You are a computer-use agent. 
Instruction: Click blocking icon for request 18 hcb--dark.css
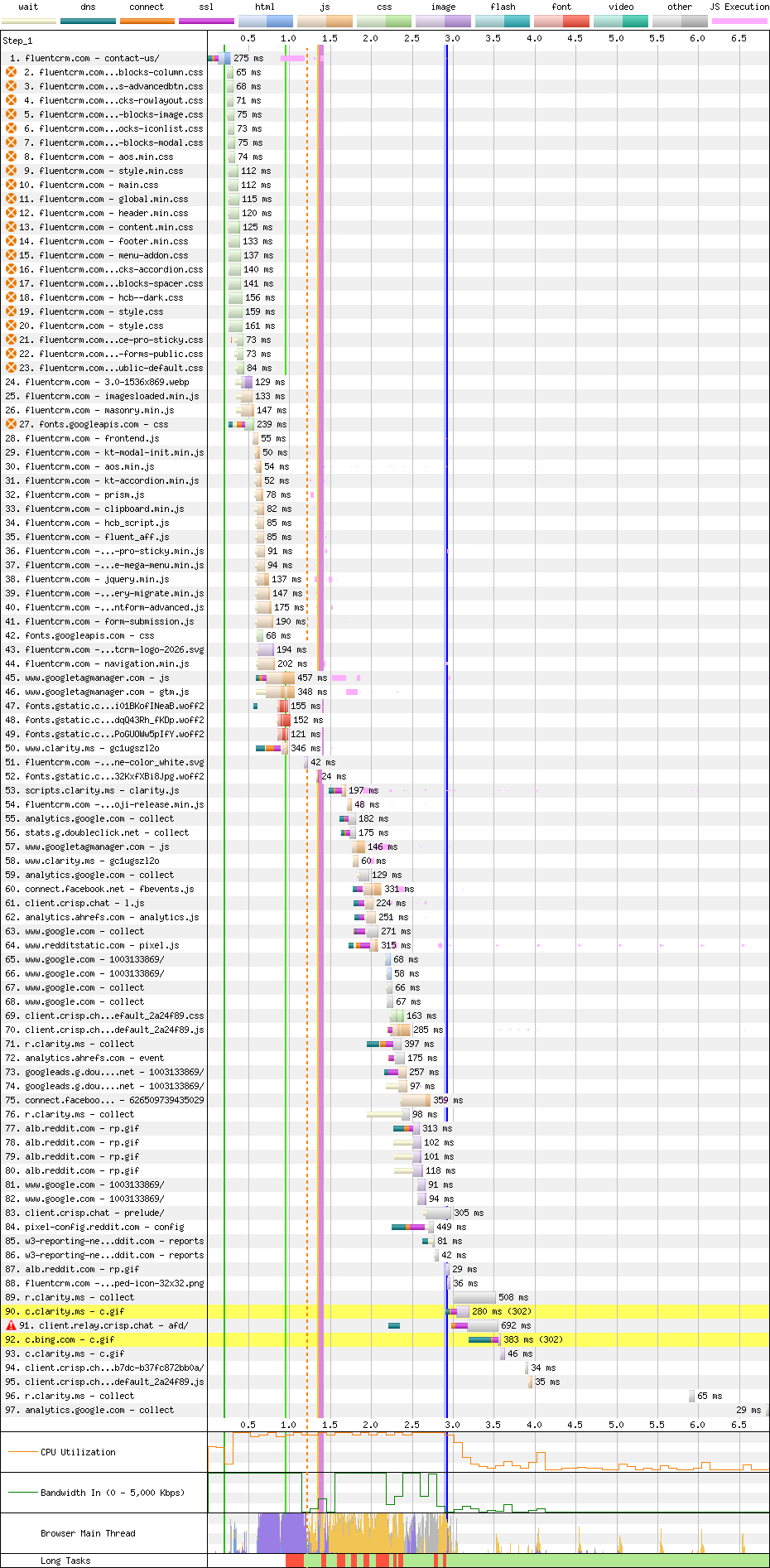12,297
